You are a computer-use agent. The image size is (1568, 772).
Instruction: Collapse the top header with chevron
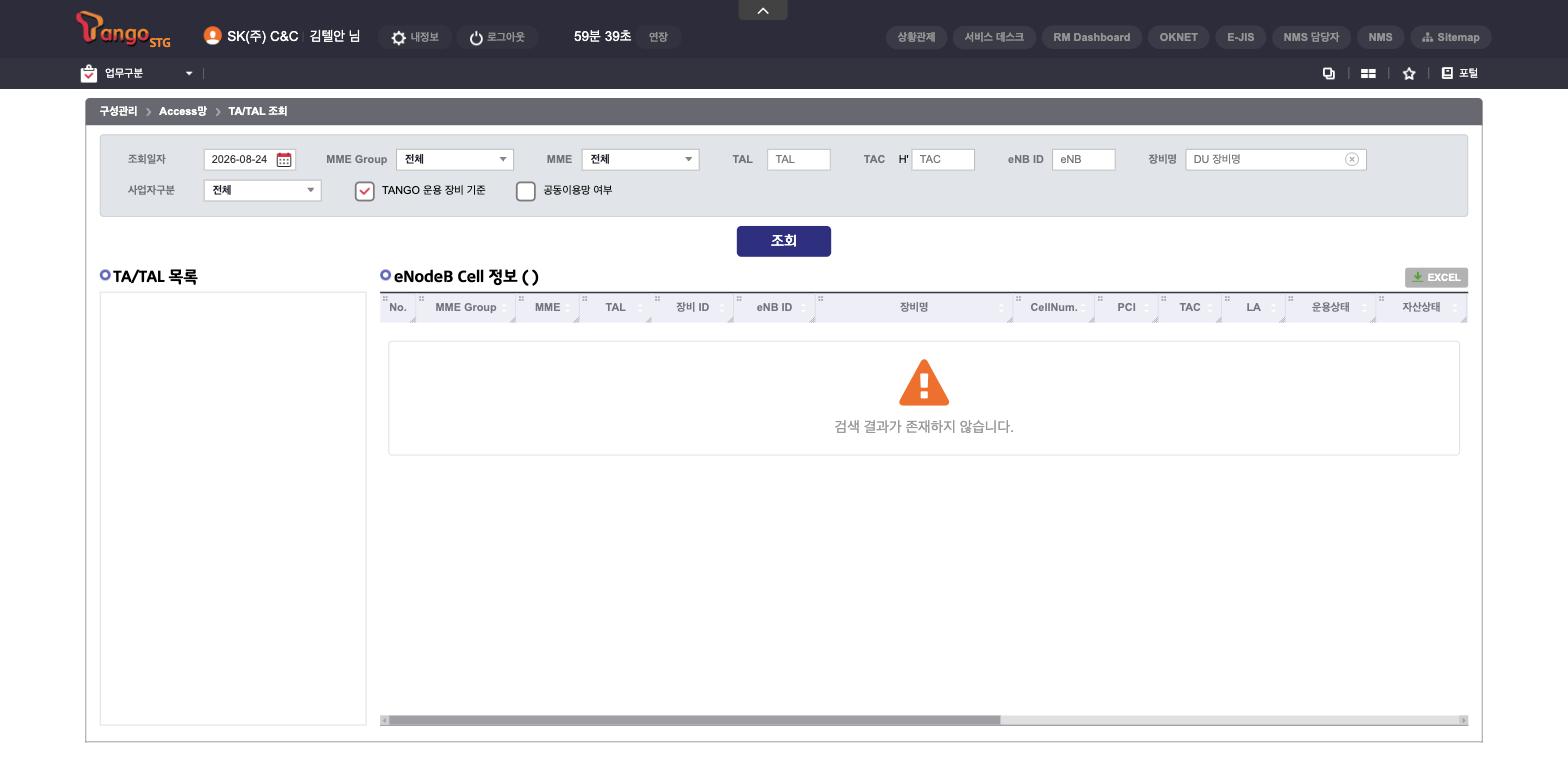[763, 10]
